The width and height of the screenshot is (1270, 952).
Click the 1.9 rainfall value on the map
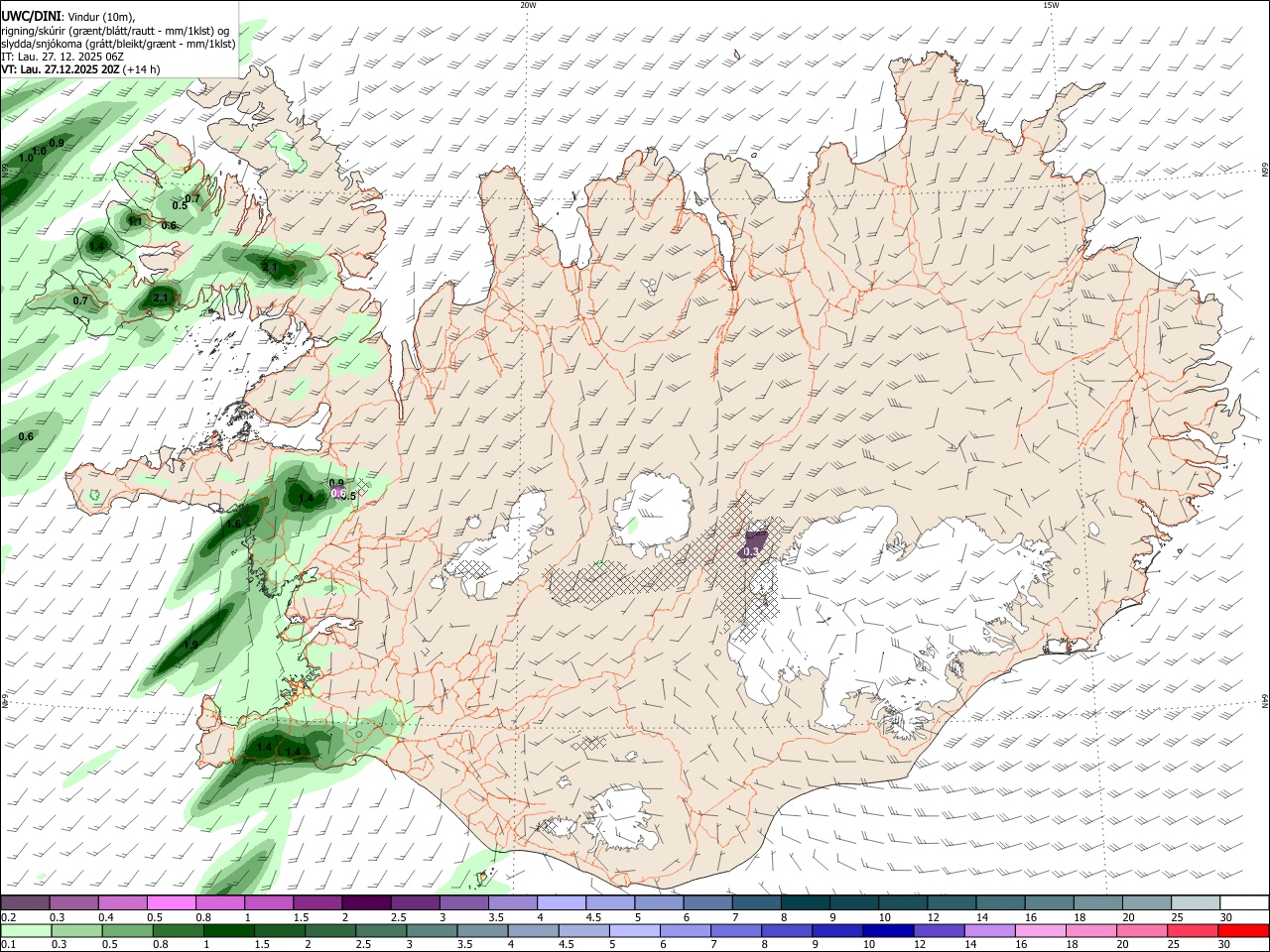pyautogui.click(x=190, y=645)
